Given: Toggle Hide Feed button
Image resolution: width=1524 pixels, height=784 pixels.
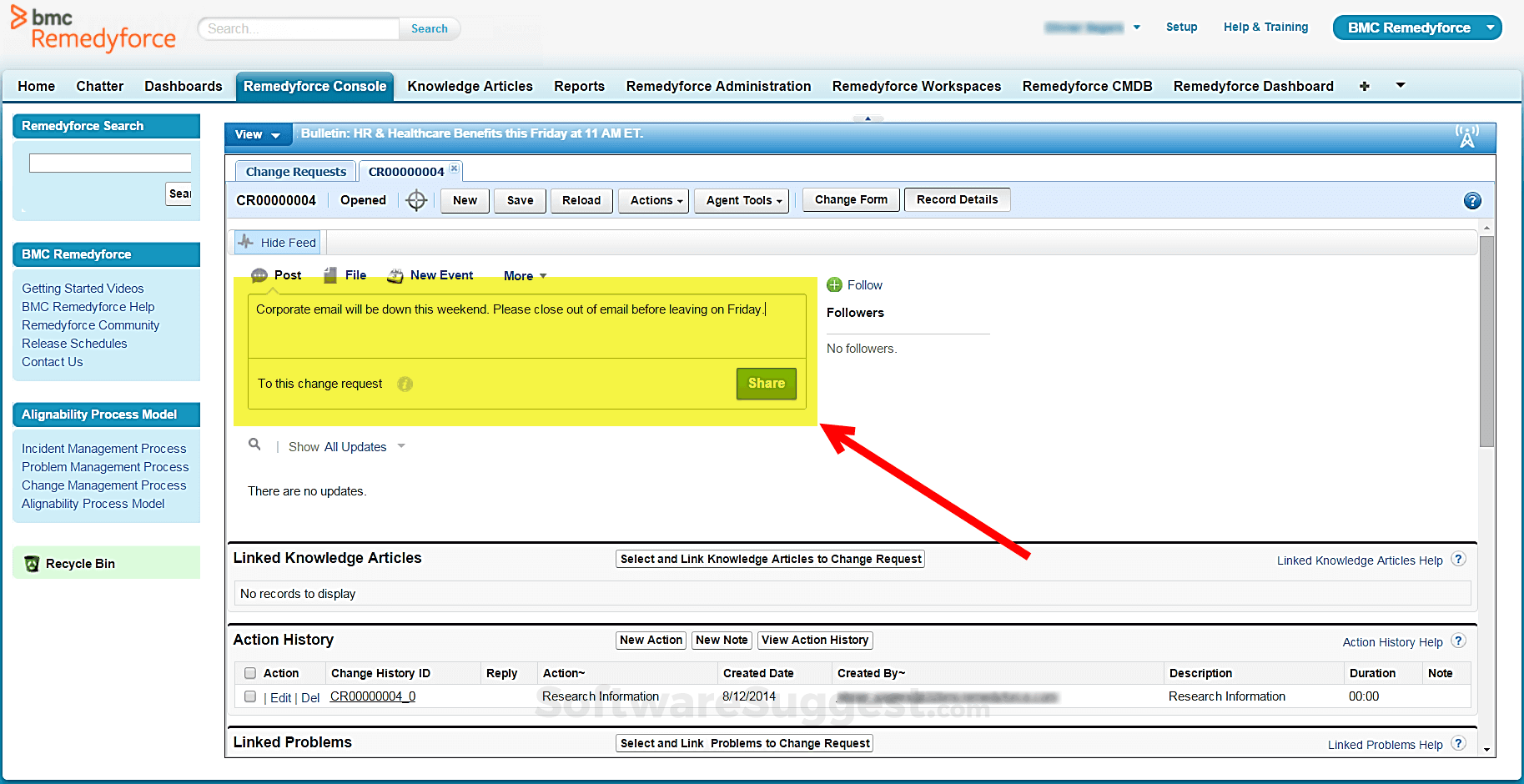Looking at the screenshot, I should [277, 243].
